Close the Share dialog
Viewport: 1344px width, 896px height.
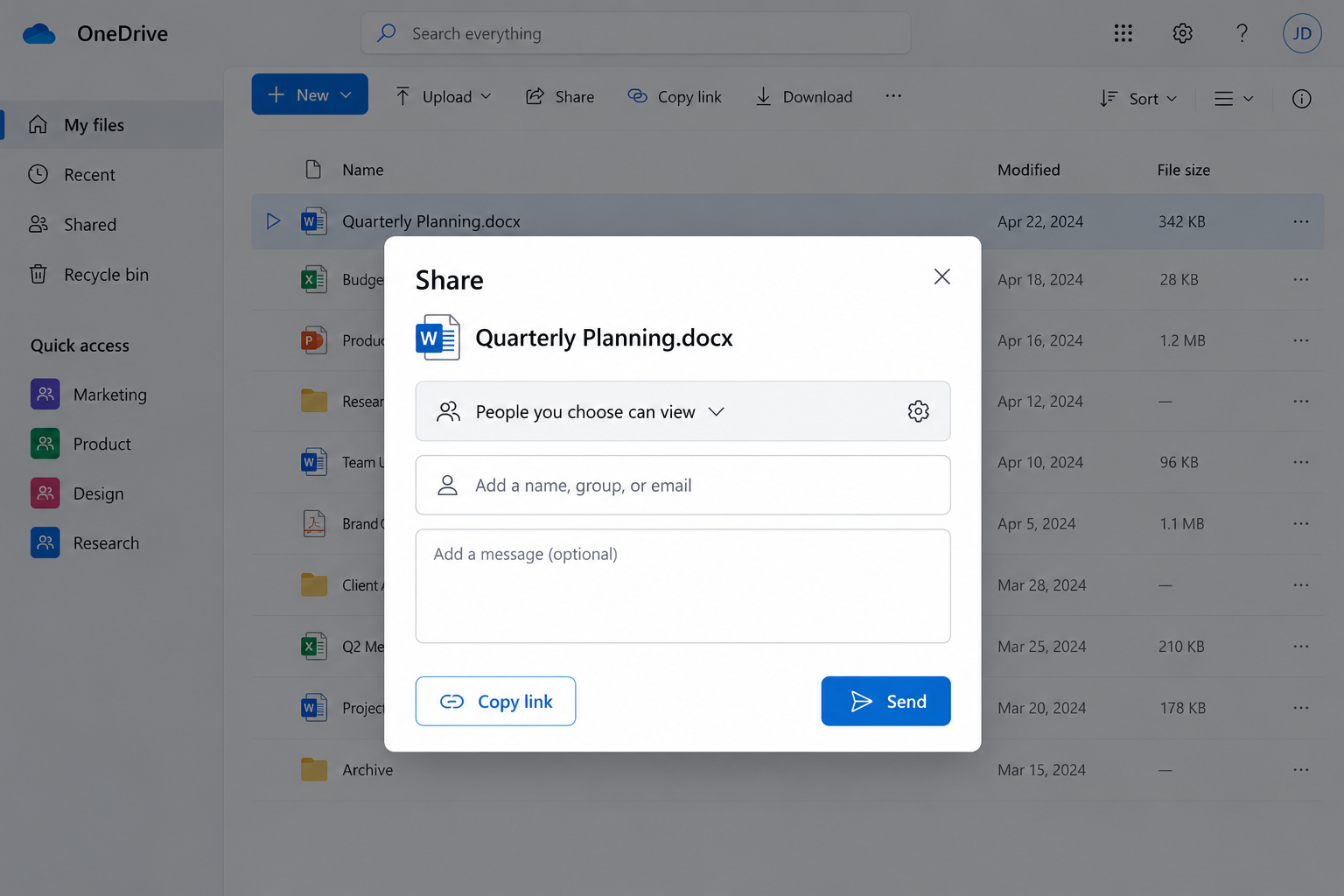[x=941, y=276]
